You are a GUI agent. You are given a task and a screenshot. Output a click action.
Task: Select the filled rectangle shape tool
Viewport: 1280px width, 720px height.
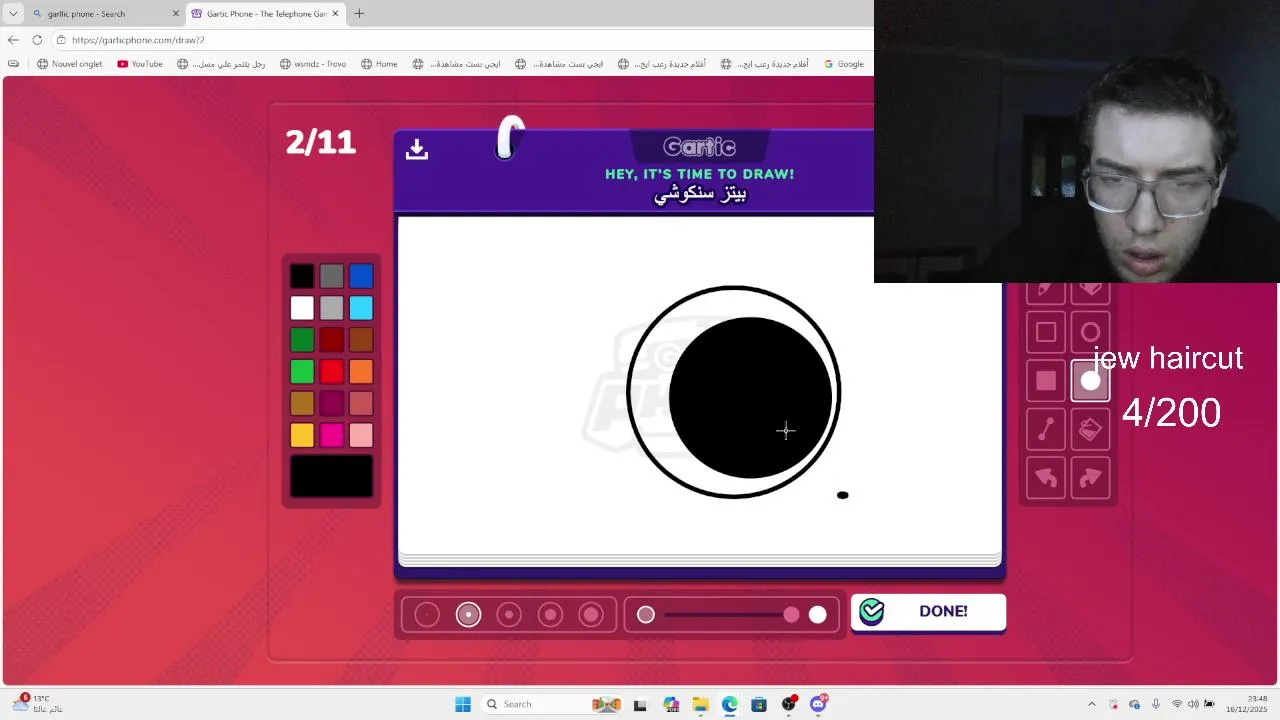pyautogui.click(x=1046, y=381)
